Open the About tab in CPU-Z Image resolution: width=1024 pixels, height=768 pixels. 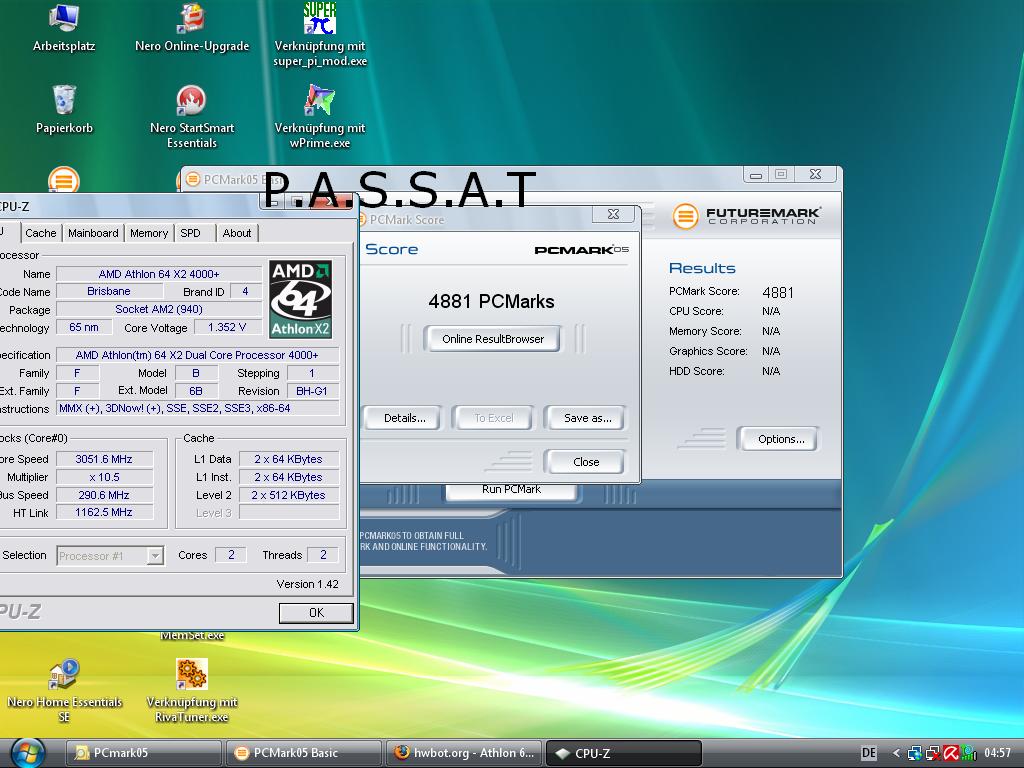click(236, 233)
